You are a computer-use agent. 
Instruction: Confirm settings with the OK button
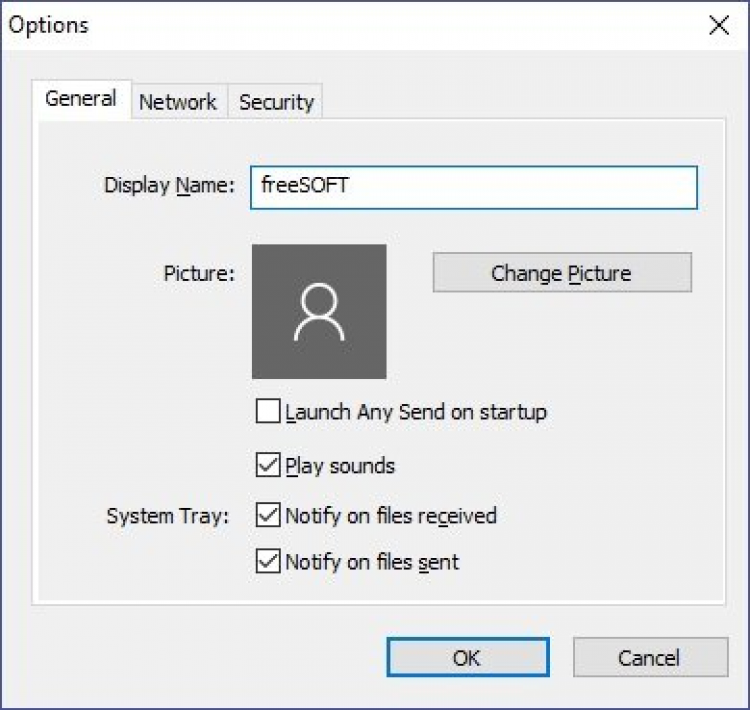coord(467,658)
